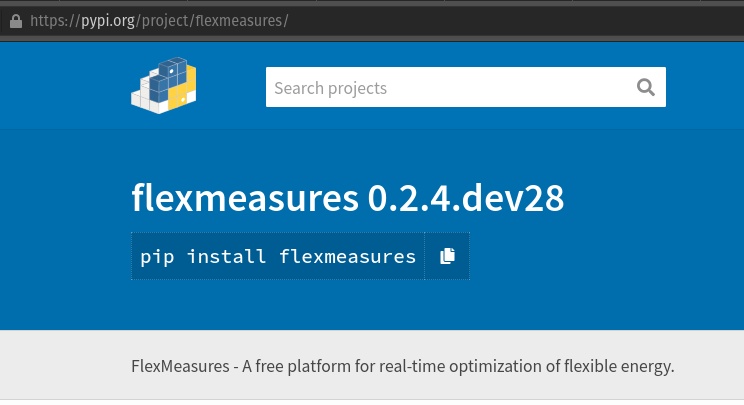Click the pypi.org domain in the URL
744x405 pixels.
pos(108,21)
